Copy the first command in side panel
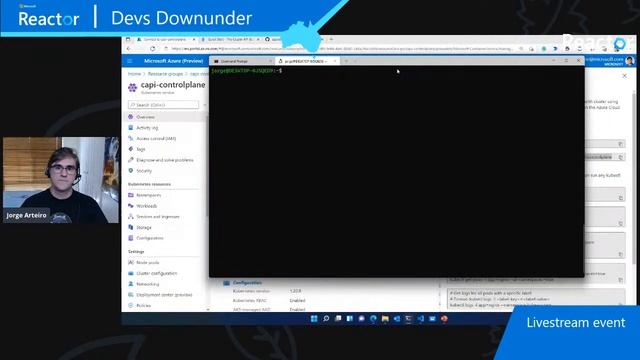This screenshot has height=360, width=640. click(621, 144)
